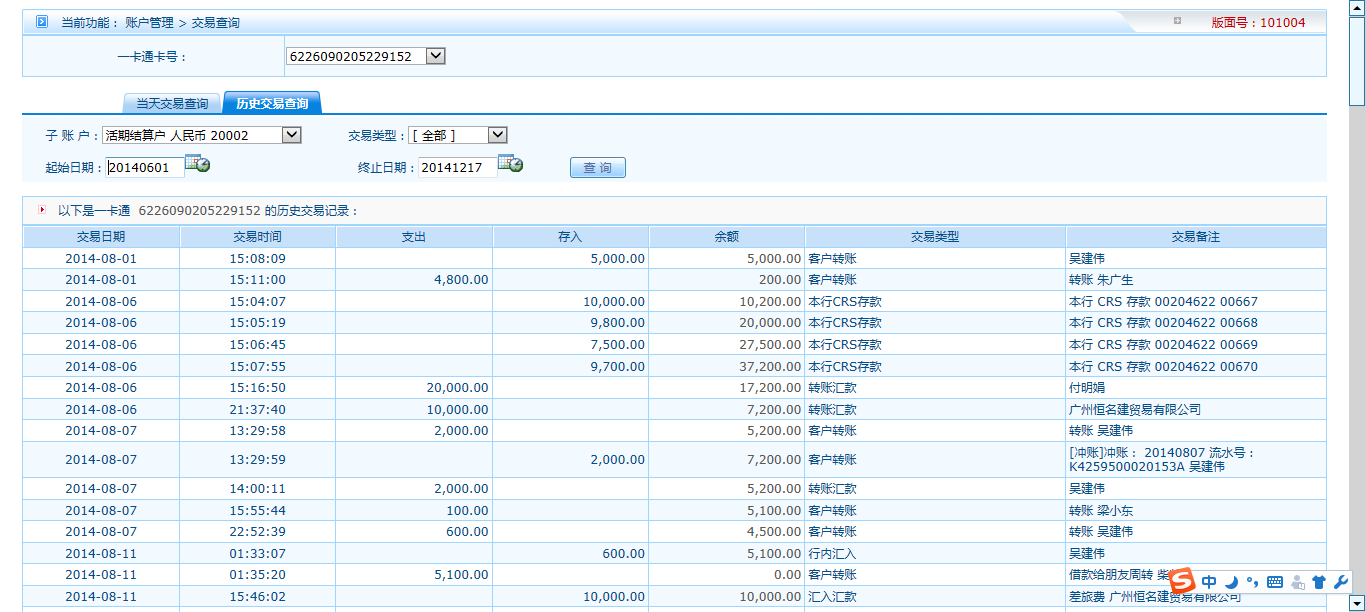Open Sogou wrench settings icon
1366x612 pixels.
coord(1341,582)
